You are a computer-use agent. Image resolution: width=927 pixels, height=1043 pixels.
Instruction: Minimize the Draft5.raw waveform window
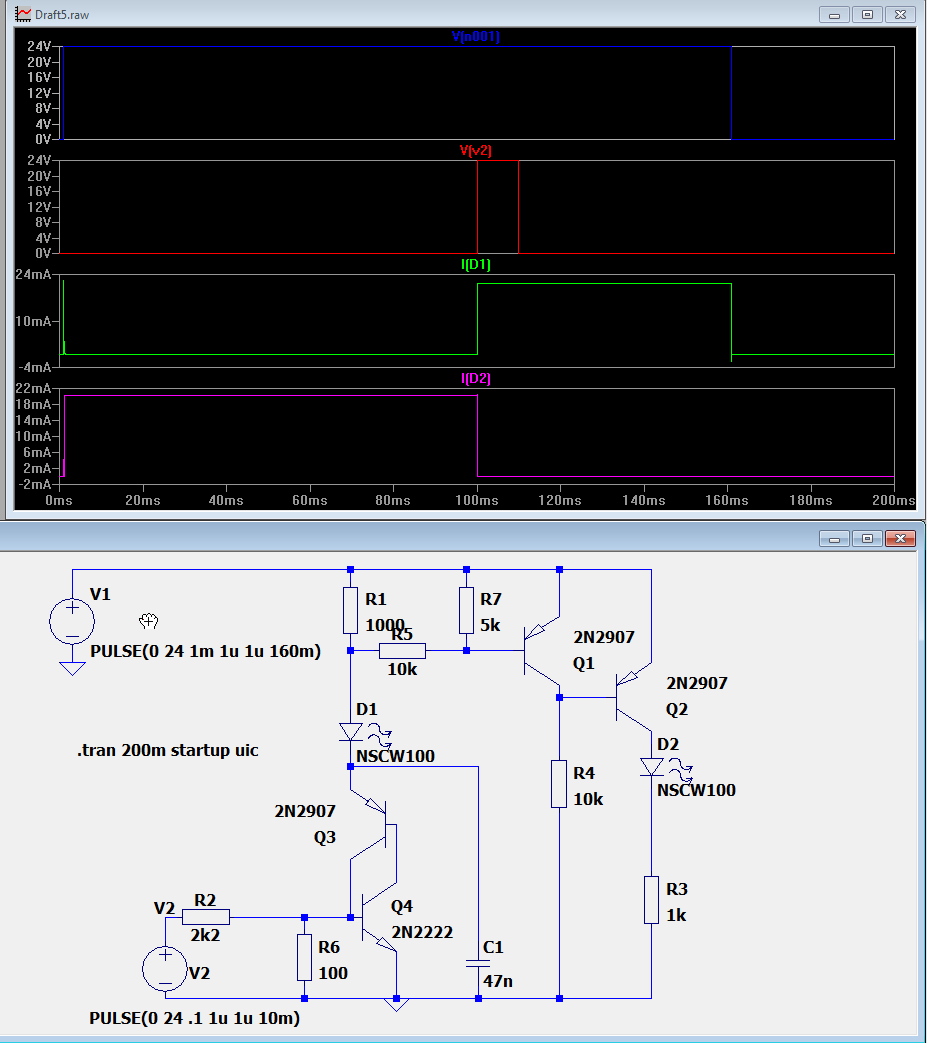coord(834,15)
